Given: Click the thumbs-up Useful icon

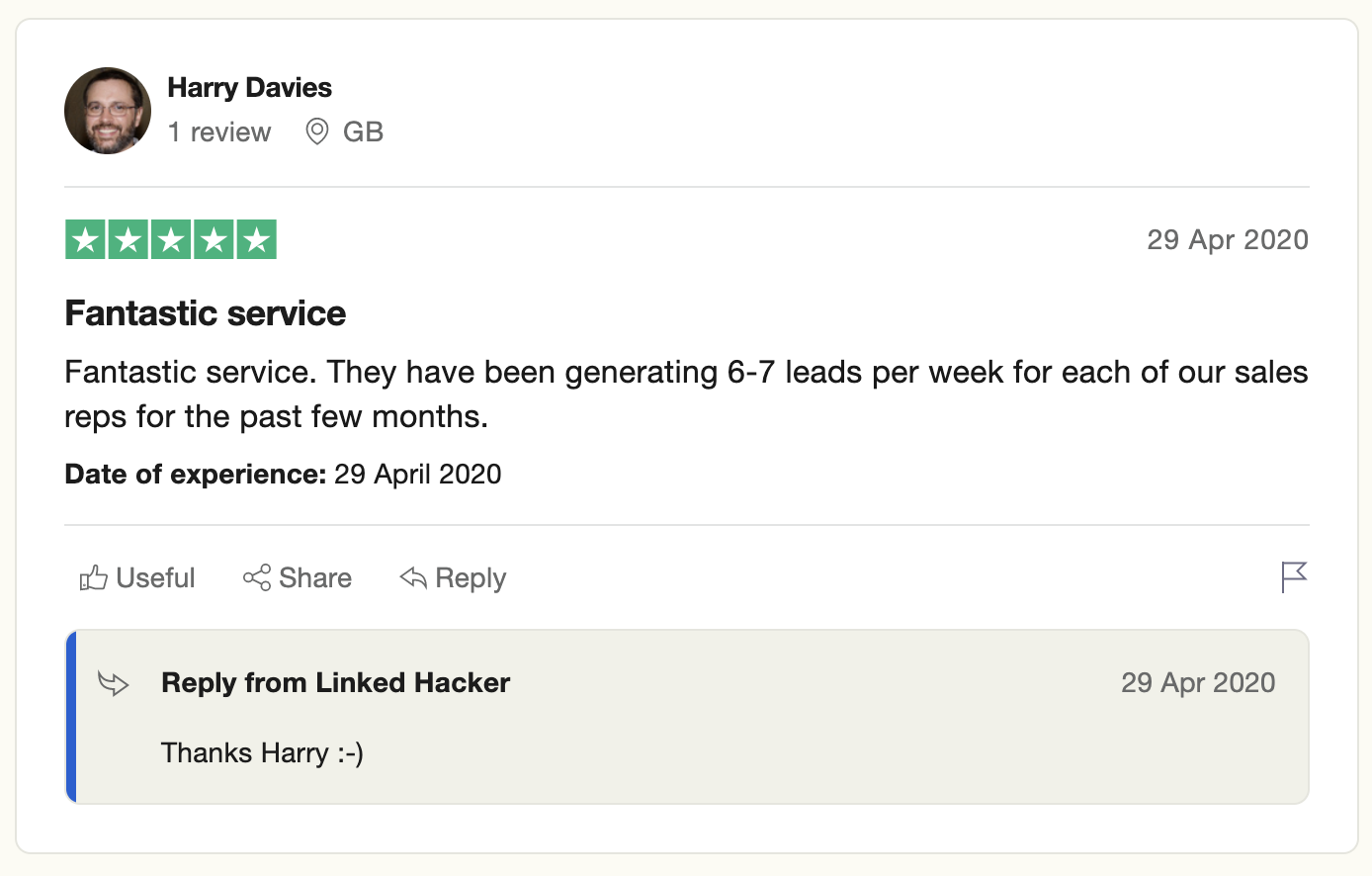Looking at the screenshot, I should point(94,577).
